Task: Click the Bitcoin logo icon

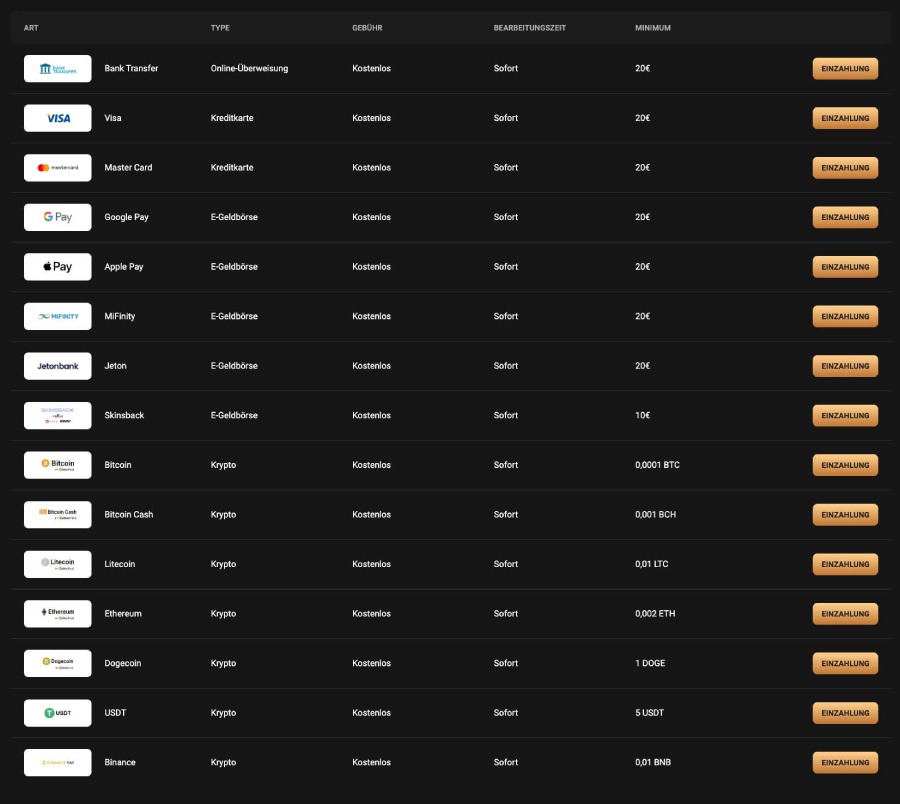Action: pyautogui.click(x=57, y=465)
